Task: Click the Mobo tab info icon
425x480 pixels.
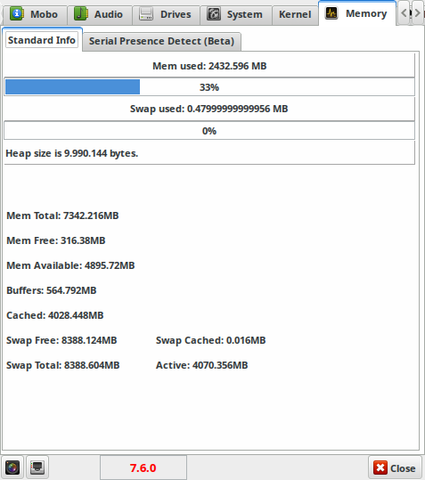Action: point(17,14)
